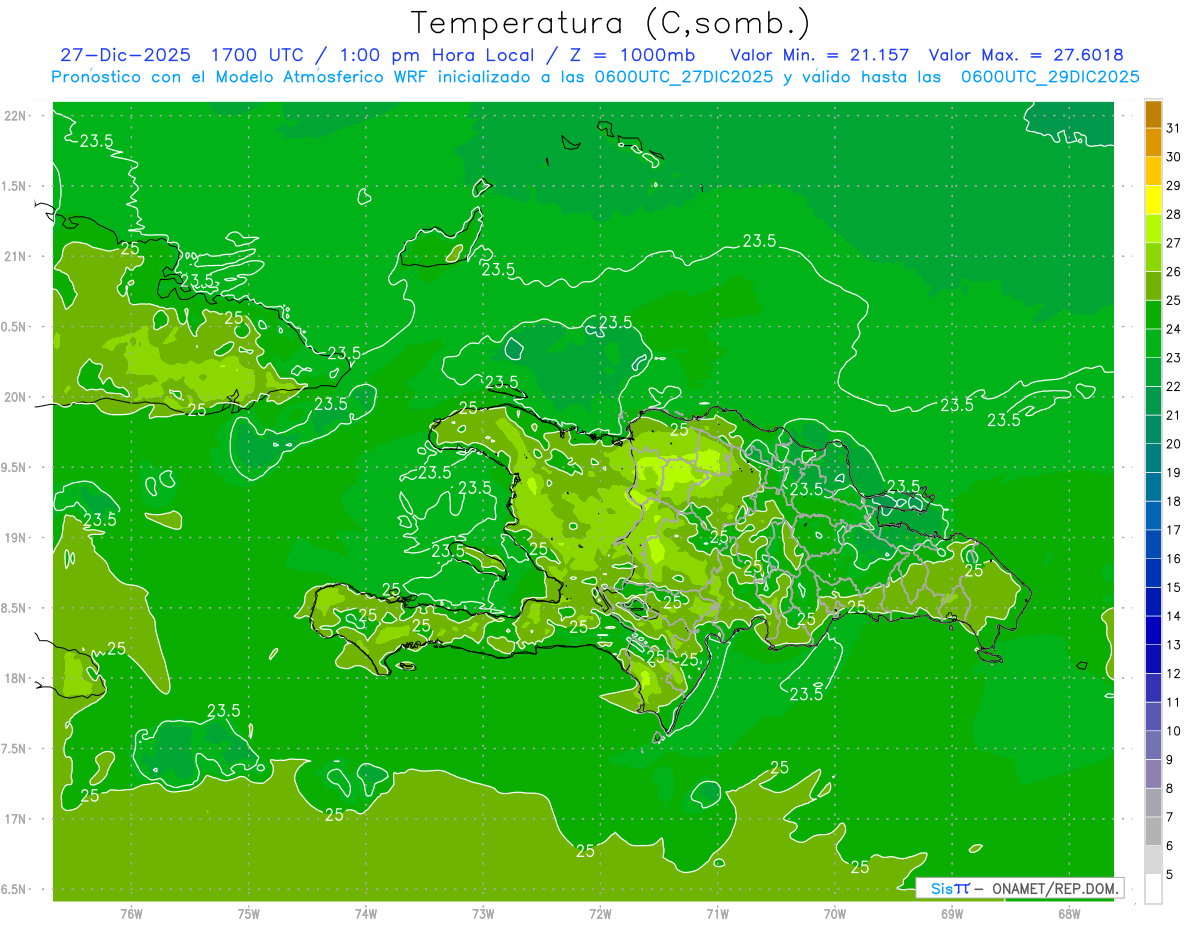Click the colorbar label '12'
Screen dimensions: 1200x927
point(1174,674)
